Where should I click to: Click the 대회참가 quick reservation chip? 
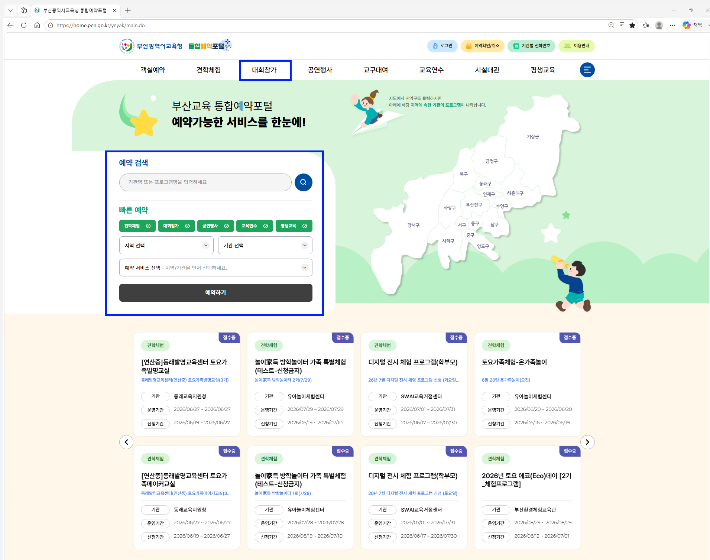click(x=177, y=226)
